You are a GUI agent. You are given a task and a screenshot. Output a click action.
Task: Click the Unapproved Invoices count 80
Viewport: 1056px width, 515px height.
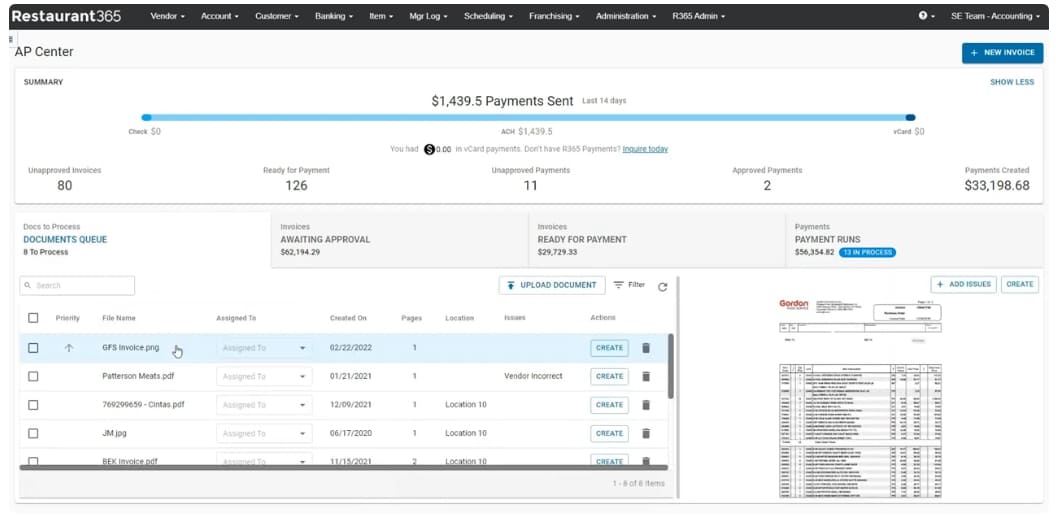65,185
